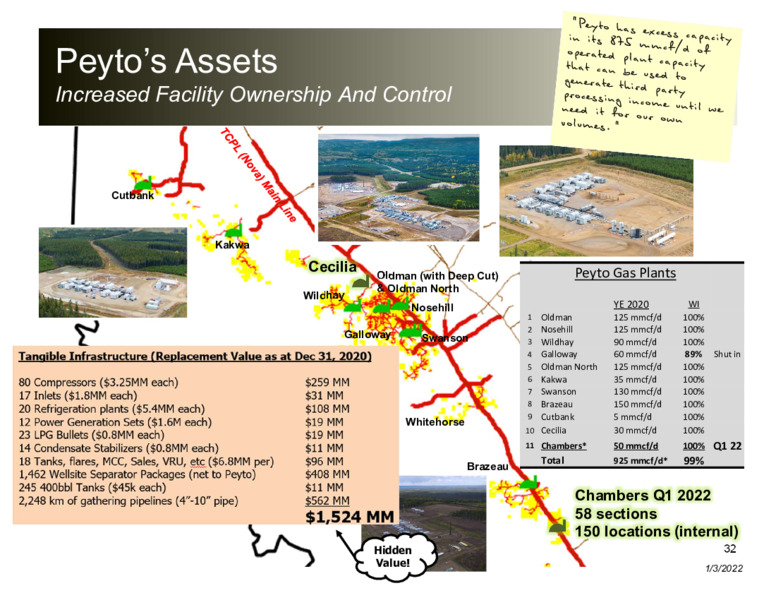Click the large Cecilia map label
Viewport: 776px width, 600px height.
(332, 267)
